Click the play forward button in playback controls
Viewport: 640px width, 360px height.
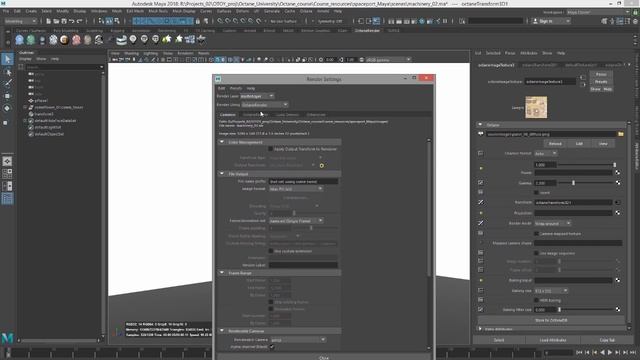(610, 352)
